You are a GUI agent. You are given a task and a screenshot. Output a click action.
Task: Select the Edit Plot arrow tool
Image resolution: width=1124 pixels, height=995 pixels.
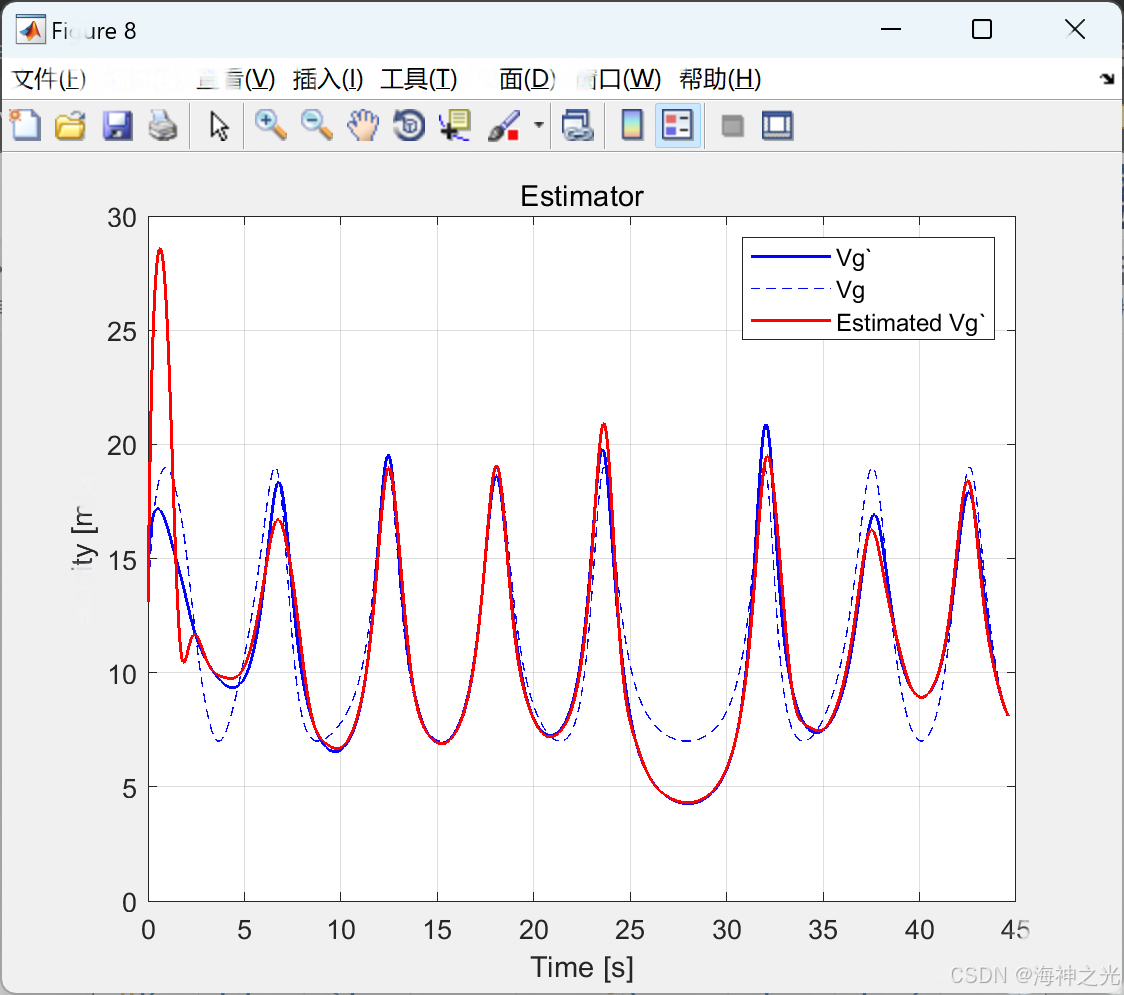point(219,125)
